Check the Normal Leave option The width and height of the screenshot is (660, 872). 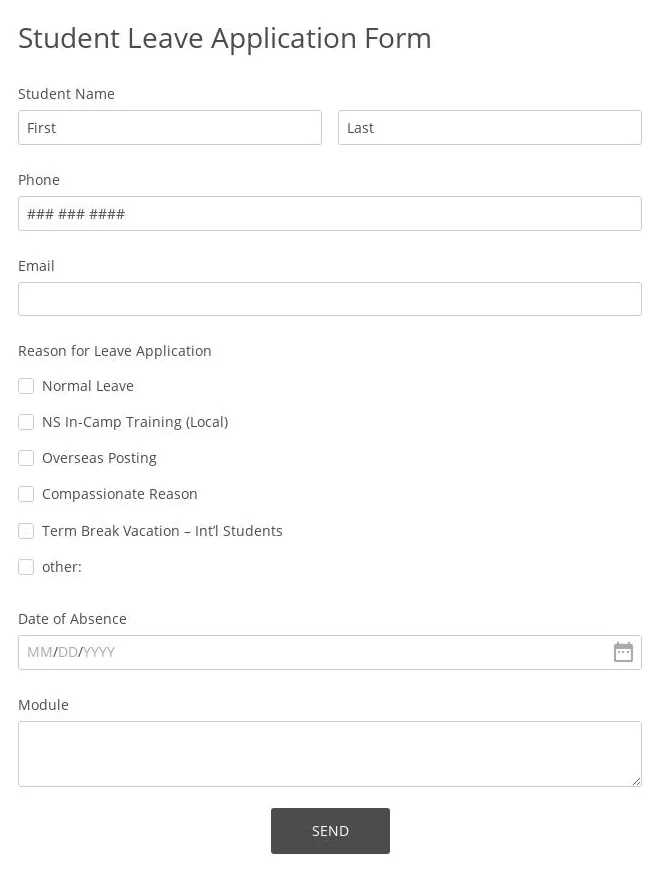click(x=26, y=386)
